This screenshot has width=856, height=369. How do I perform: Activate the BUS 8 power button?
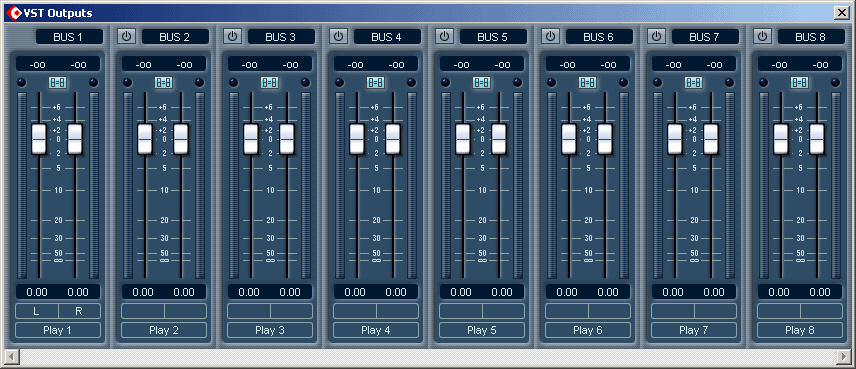pyautogui.click(x=762, y=37)
